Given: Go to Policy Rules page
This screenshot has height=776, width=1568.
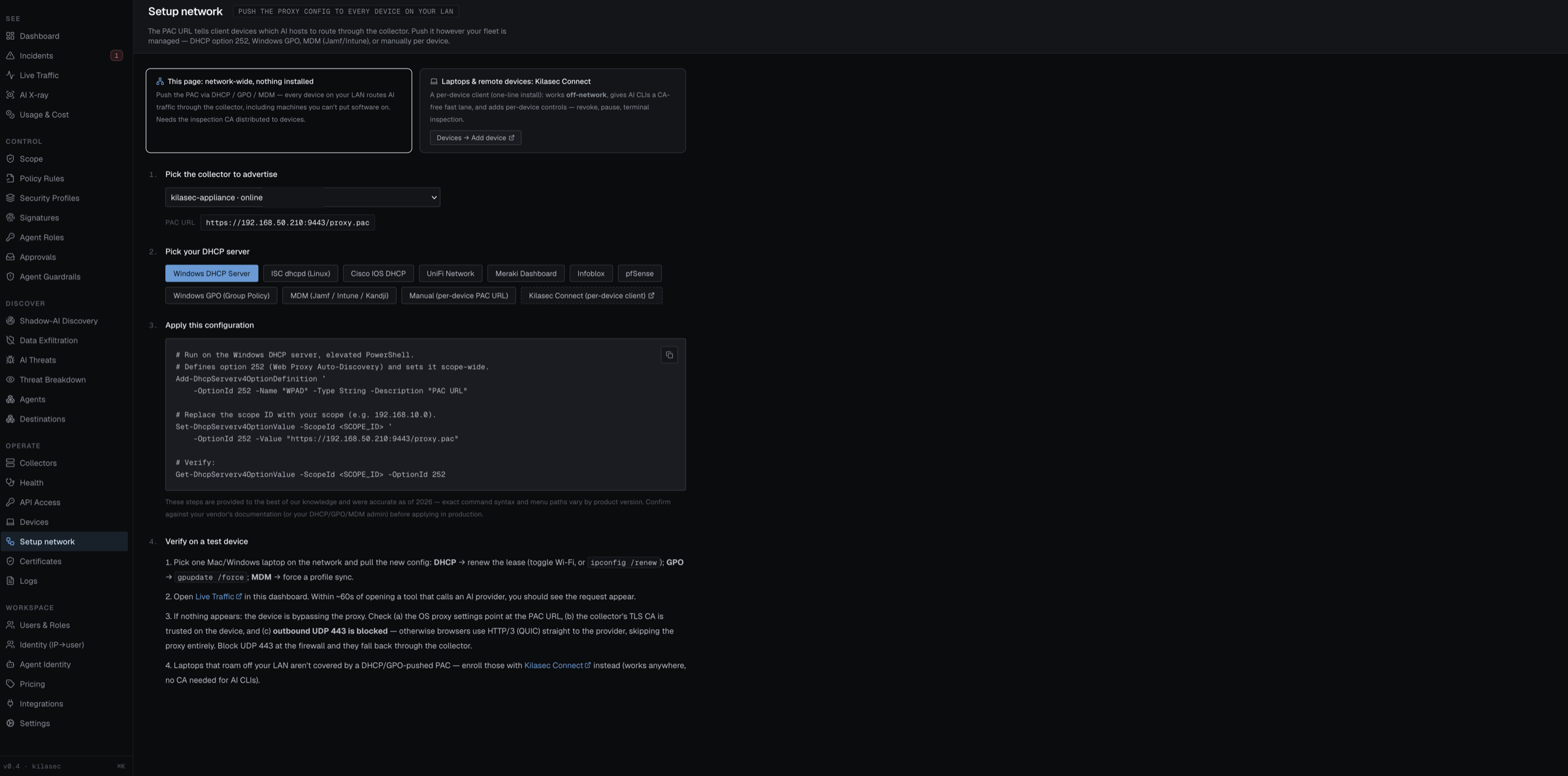Looking at the screenshot, I should pos(64,178).
